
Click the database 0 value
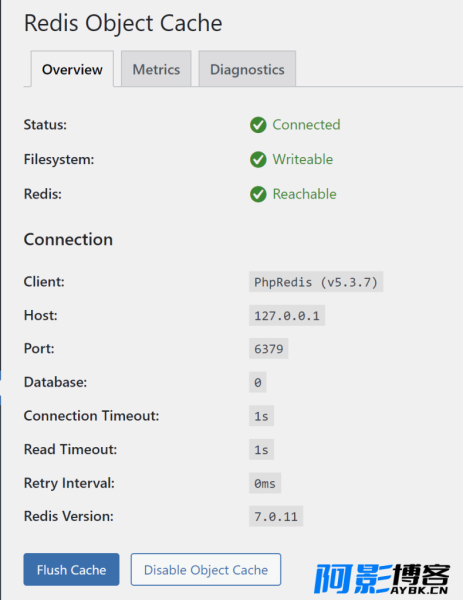[258, 382]
